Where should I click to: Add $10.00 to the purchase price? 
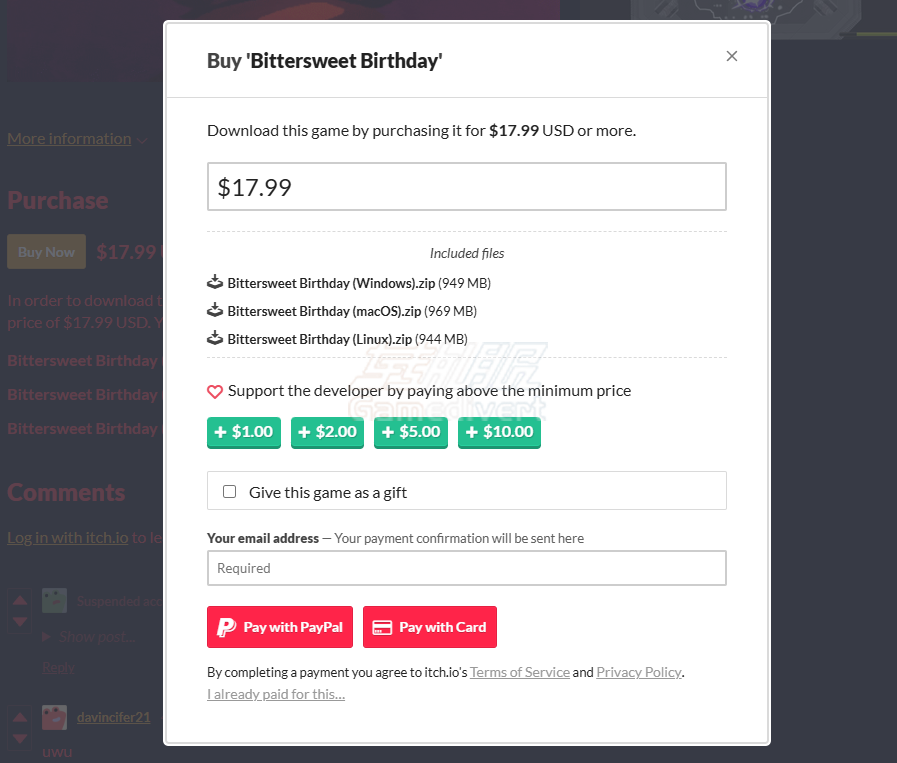click(x=499, y=432)
